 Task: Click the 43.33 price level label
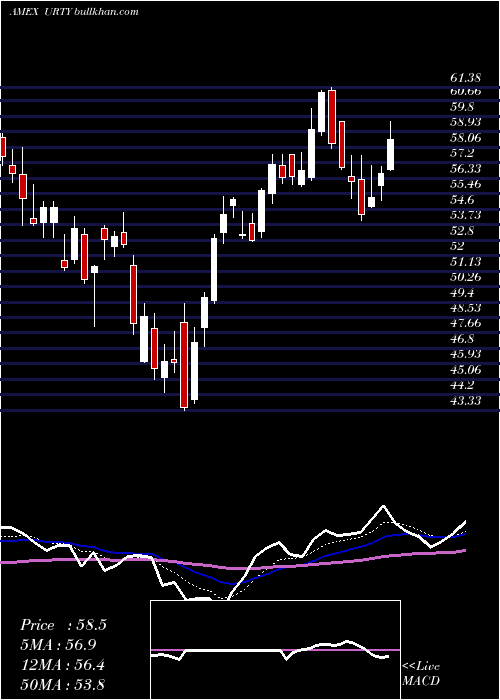[465, 400]
